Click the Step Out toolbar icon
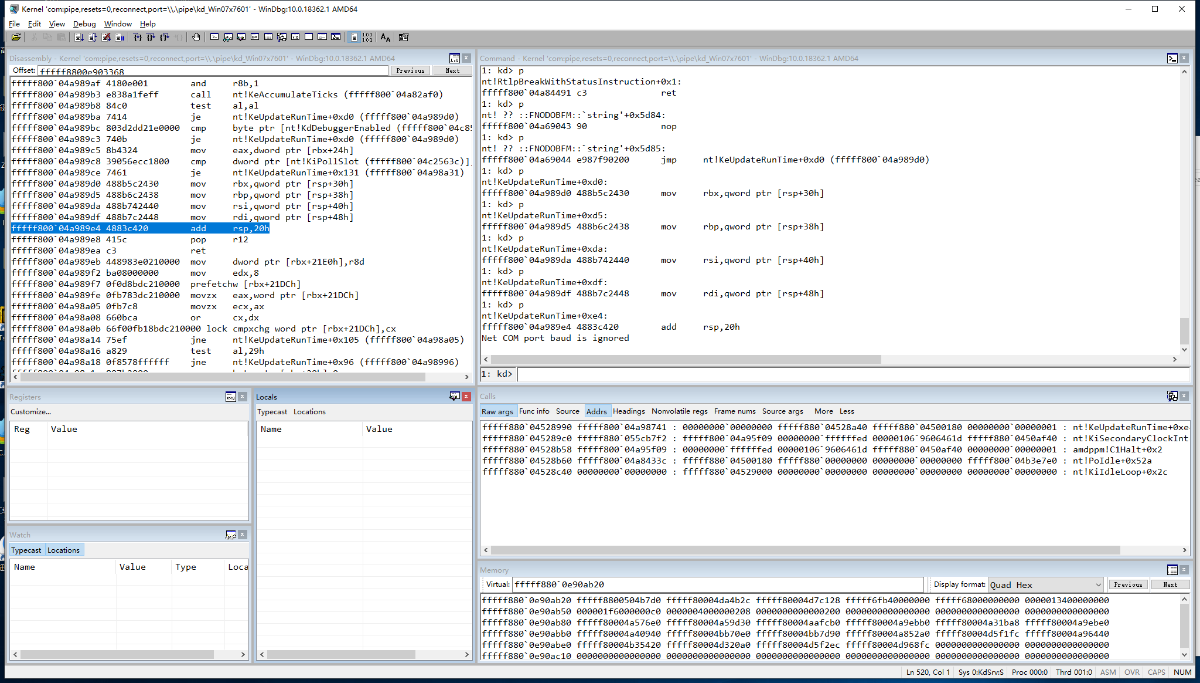This screenshot has width=1200, height=683. (164, 37)
